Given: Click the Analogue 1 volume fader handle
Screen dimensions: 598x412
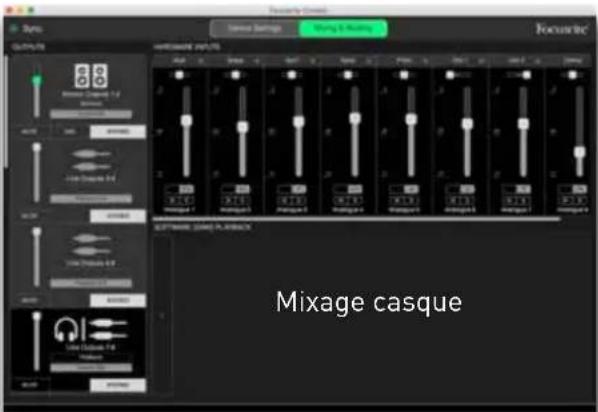Looking at the screenshot, I should 186,121.
